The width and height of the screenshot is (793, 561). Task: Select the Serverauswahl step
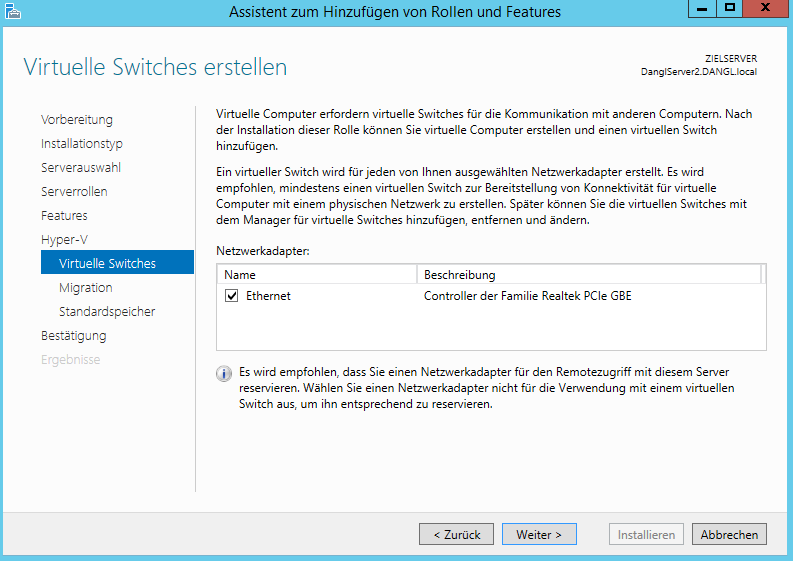tap(81, 167)
